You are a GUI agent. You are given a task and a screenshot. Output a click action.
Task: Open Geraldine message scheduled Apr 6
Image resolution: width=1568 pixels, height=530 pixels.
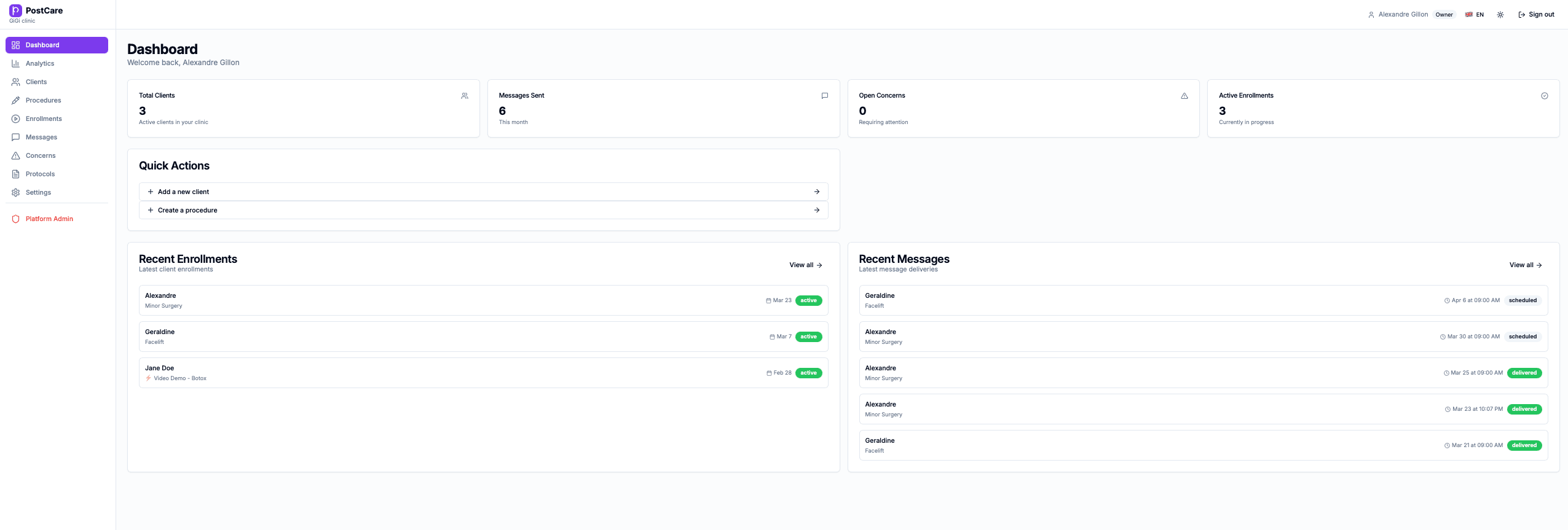[1203, 300]
